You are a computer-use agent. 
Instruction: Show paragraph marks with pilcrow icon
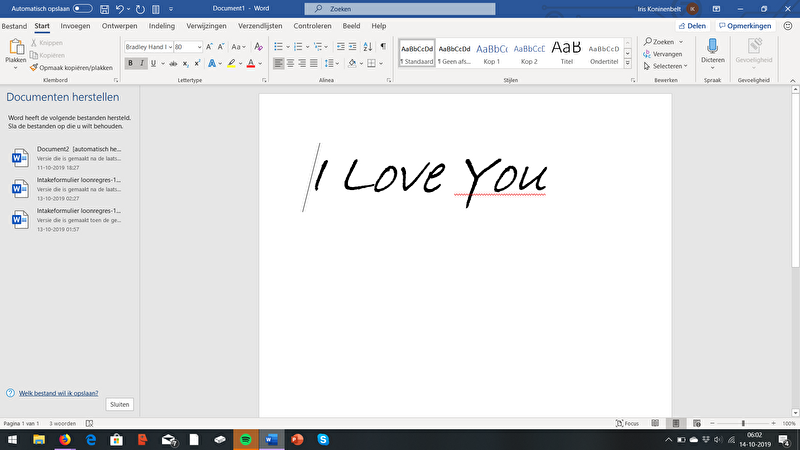[383, 46]
